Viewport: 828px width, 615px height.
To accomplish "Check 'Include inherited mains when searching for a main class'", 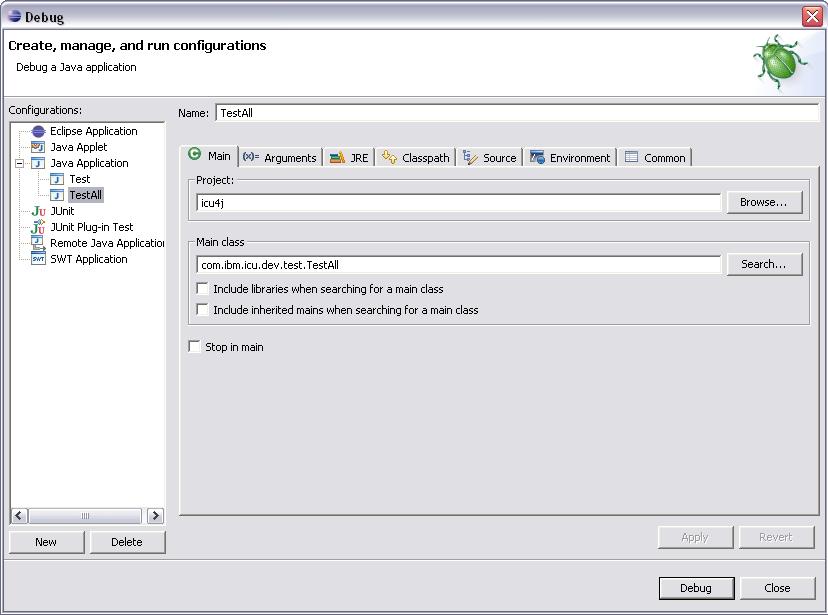I will [x=203, y=309].
